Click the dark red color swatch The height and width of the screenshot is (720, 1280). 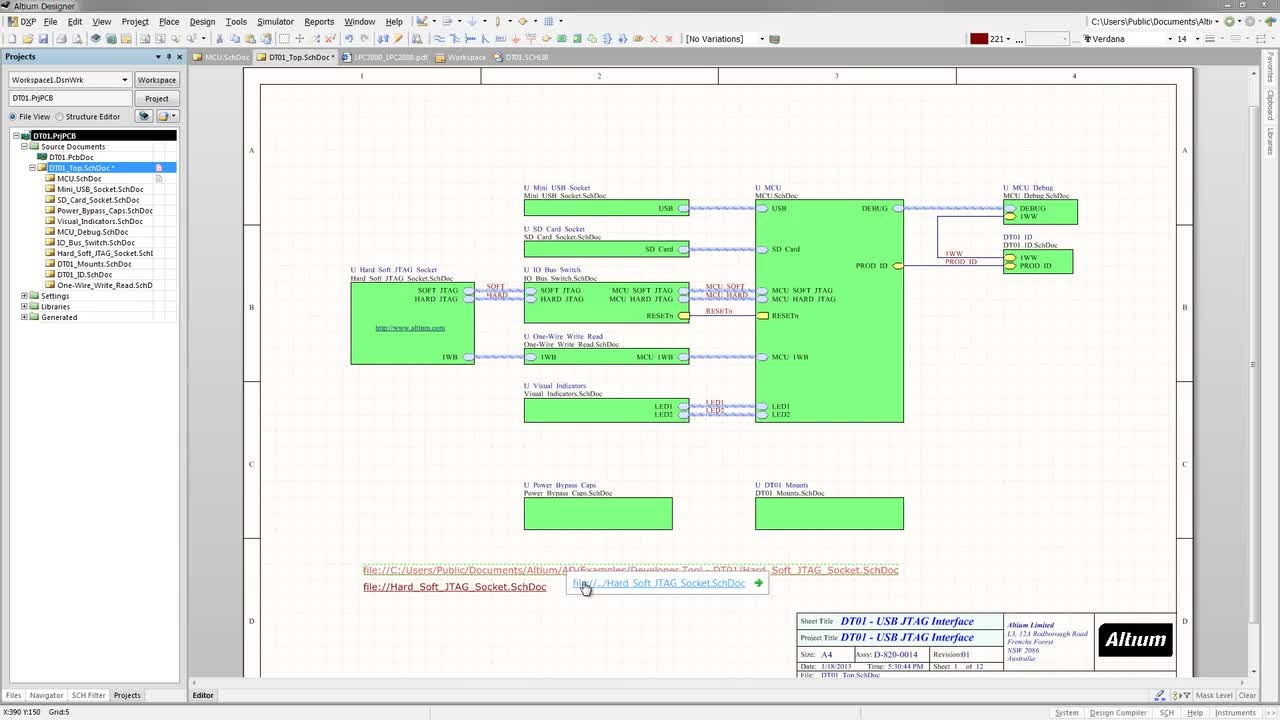pyautogui.click(x=979, y=39)
